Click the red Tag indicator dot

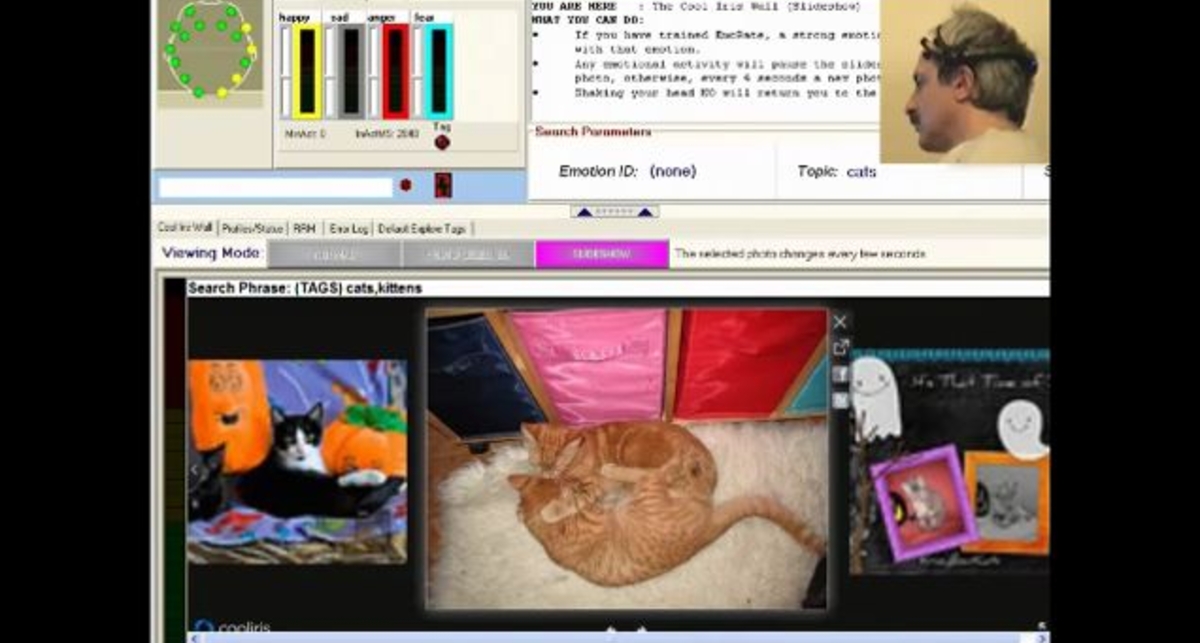(442, 142)
